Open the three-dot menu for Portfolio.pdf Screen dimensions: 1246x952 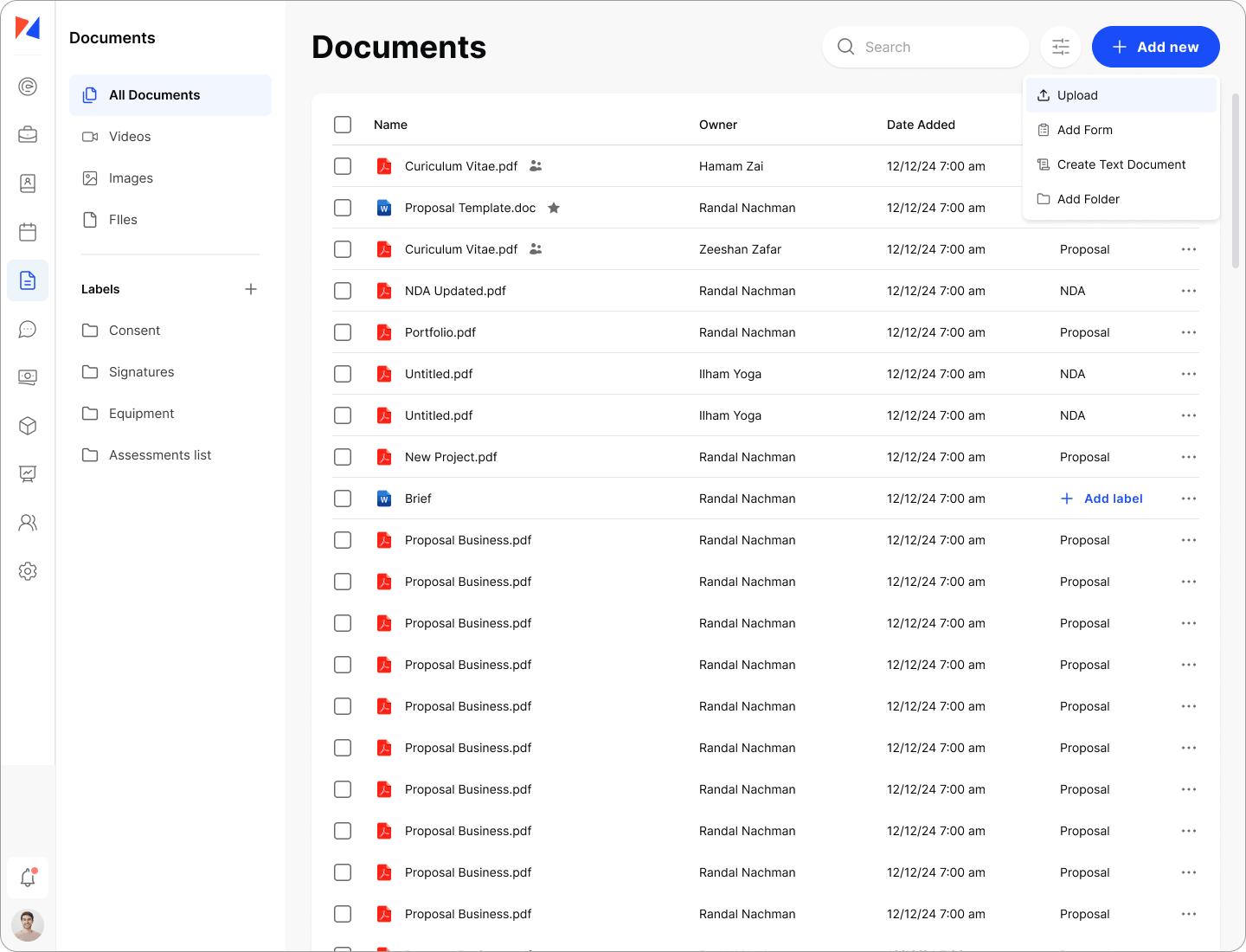[x=1189, y=332]
